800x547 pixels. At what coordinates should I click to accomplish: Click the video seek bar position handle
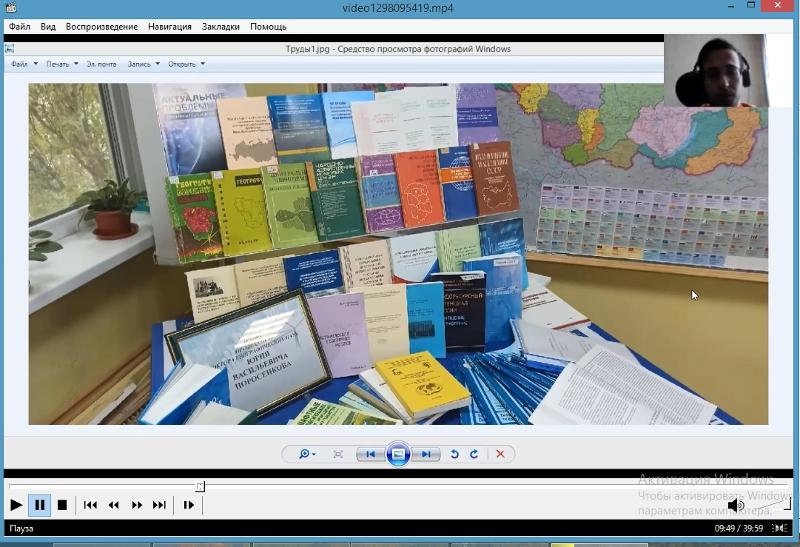200,486
